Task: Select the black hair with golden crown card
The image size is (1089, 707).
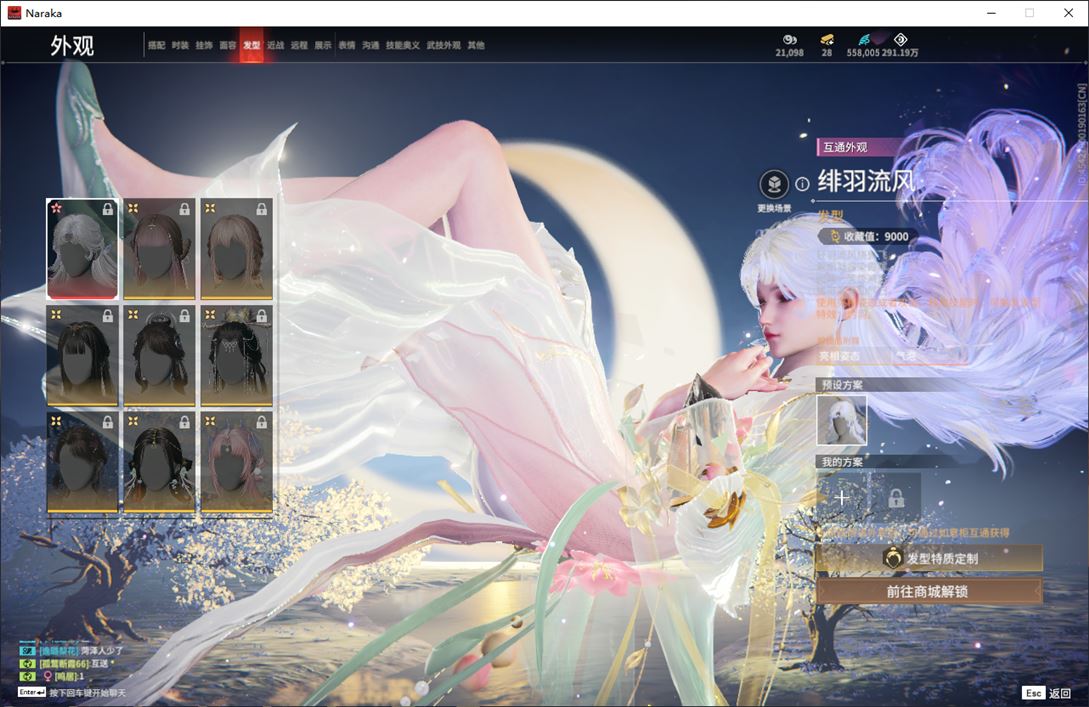Action: click(x=236, y=356)
